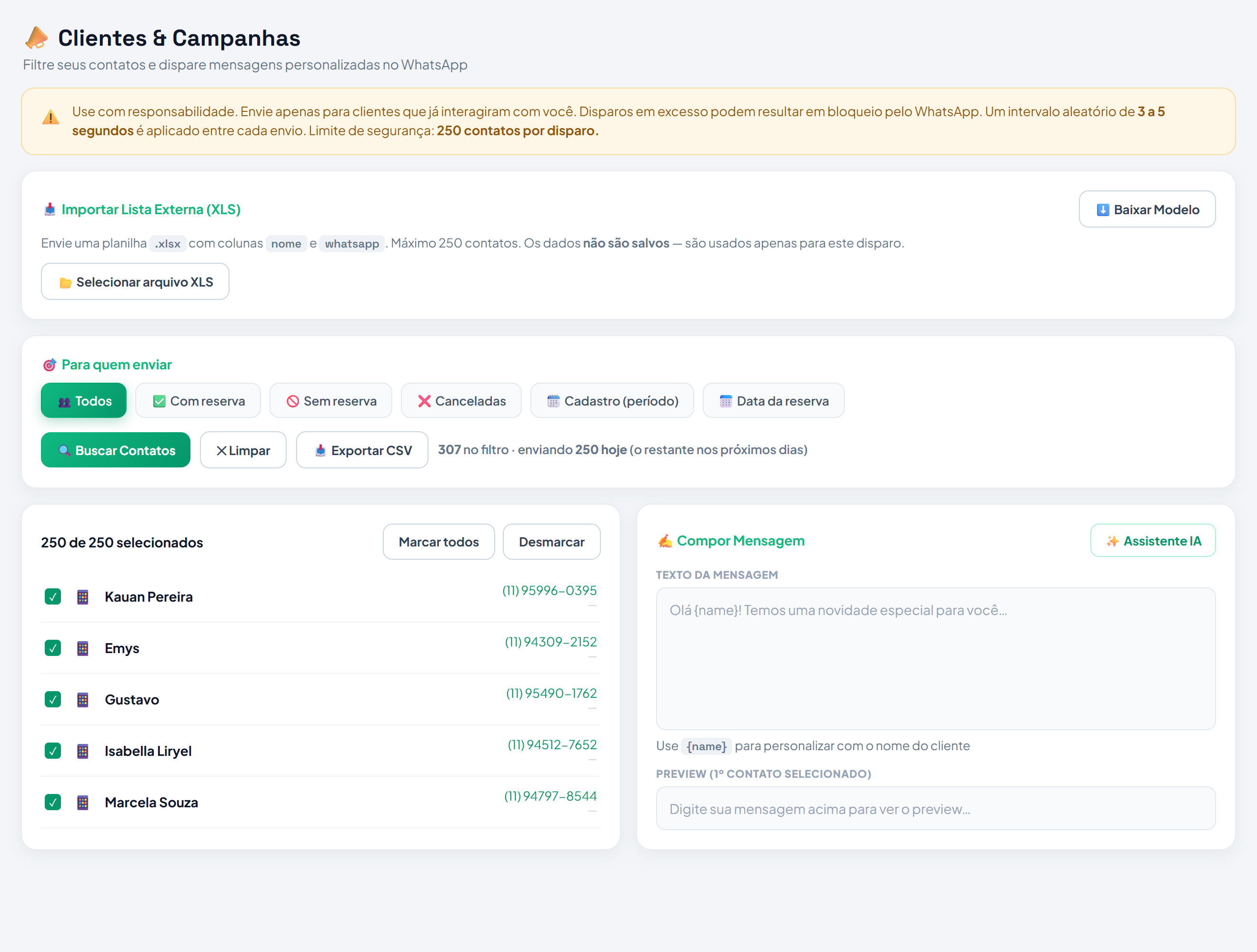Click the Isabella Liryel contact name
The height and width of the screenshot is (952, 1257).
click(148, 752)
